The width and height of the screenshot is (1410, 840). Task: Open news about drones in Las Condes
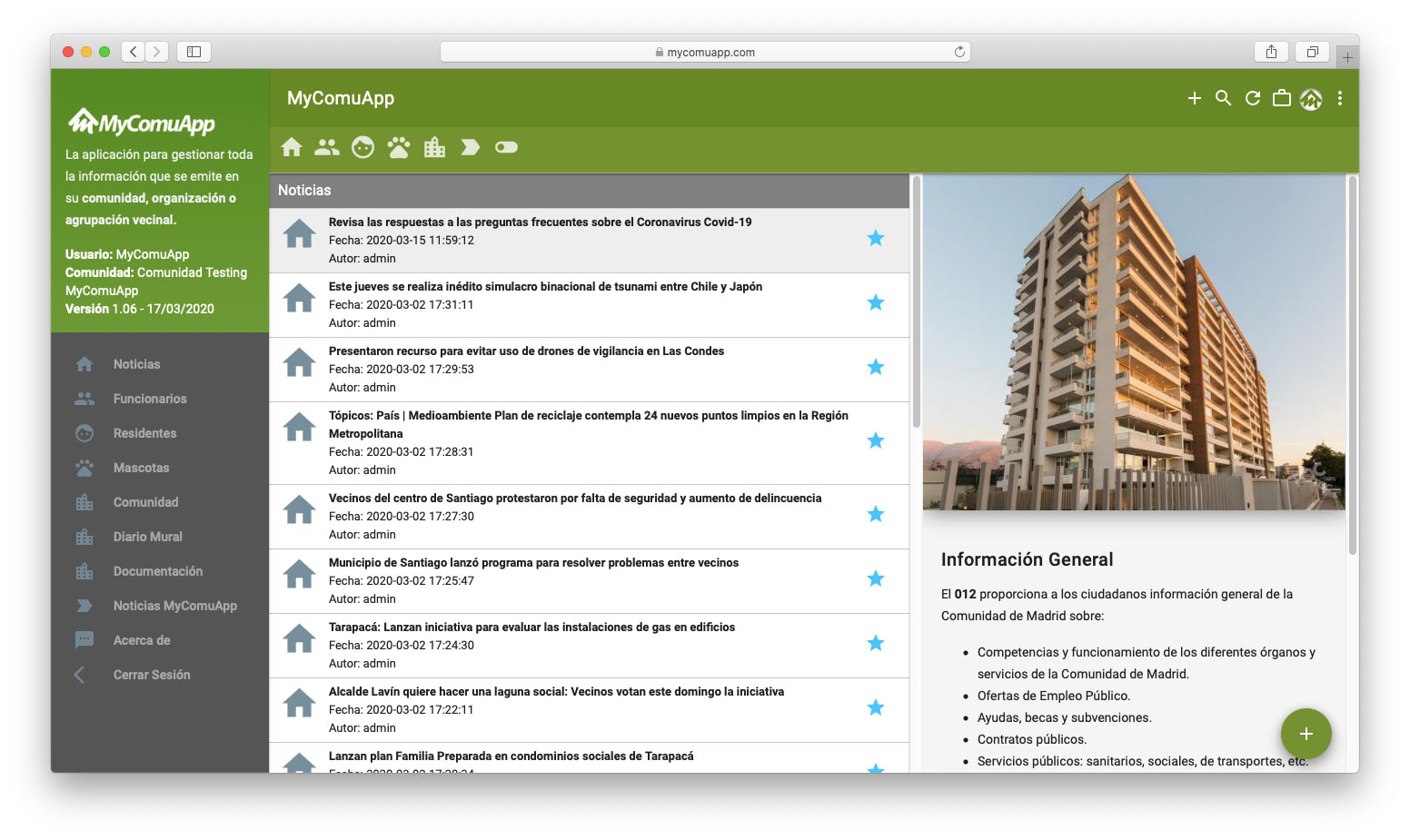(x=526, y=351)
